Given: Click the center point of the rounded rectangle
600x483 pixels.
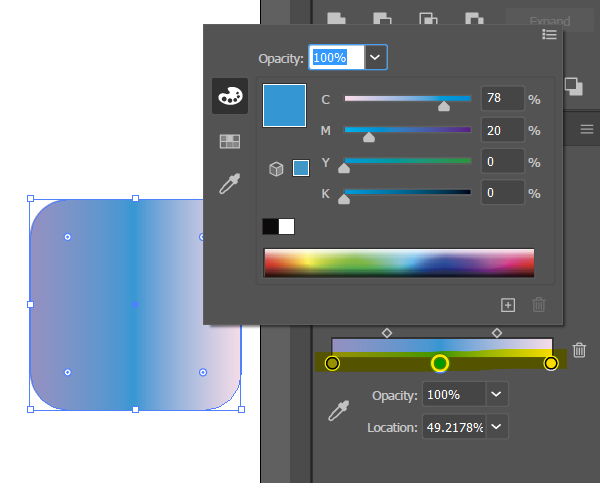Looking at the screenshot, I should (135, 305).
